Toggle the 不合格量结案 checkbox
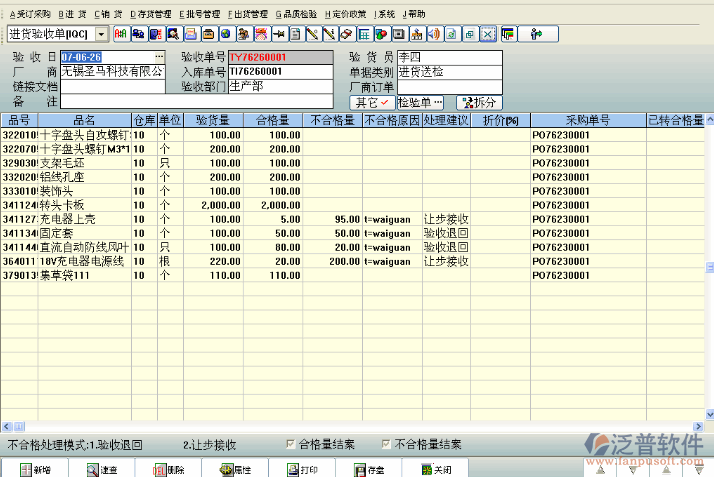The height and width of the screenshot is (477, 714). click(x=386, y=444)
